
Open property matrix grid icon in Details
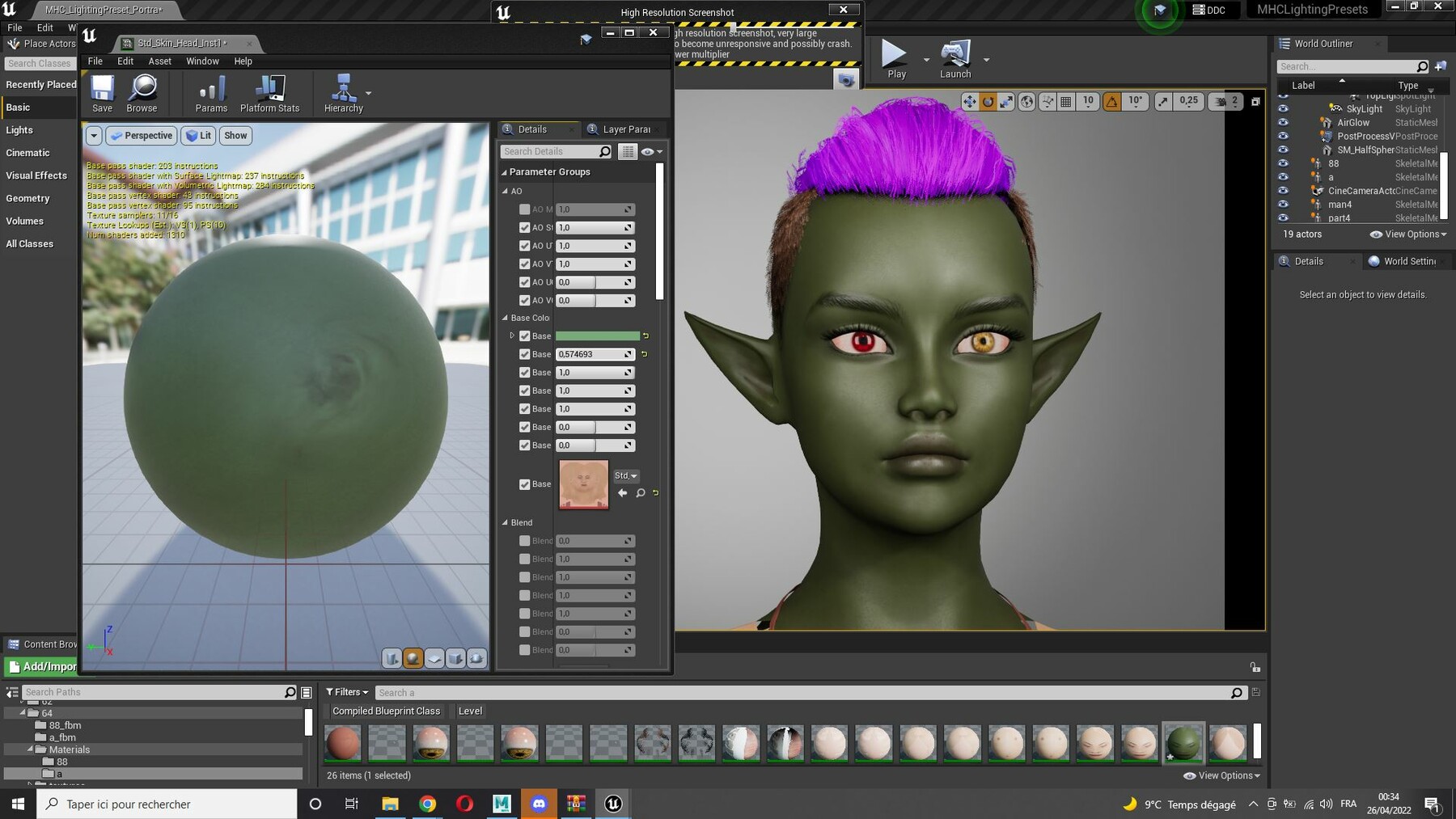tap(628, 151)
